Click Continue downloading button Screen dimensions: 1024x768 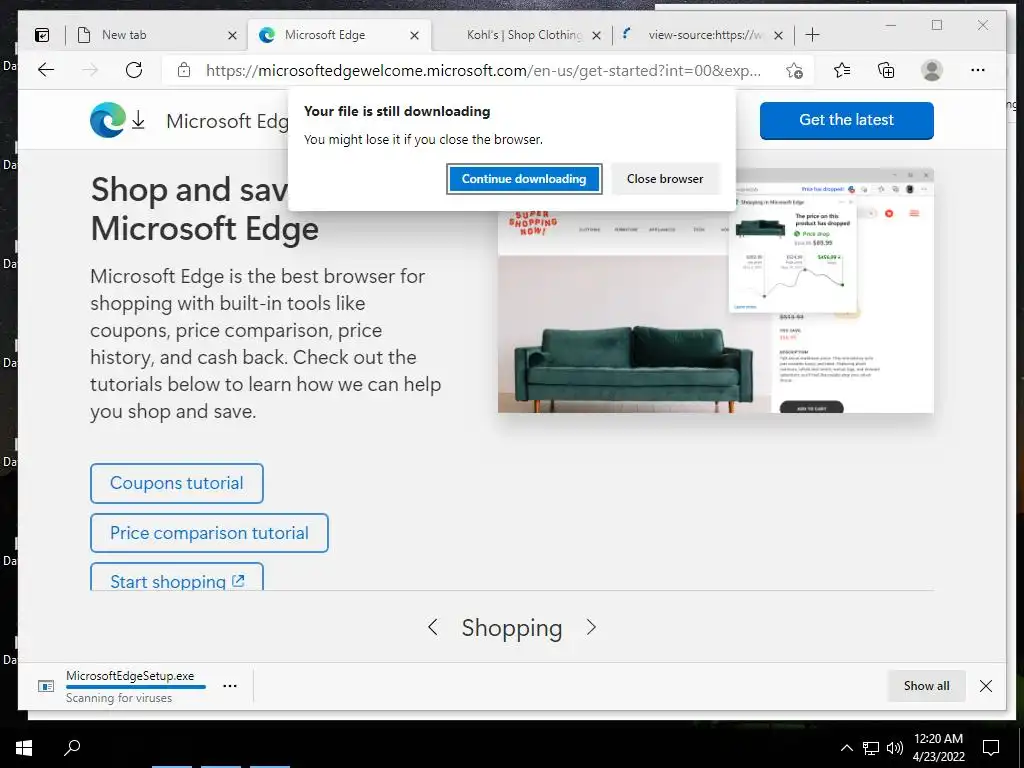(x=524, y=179)
